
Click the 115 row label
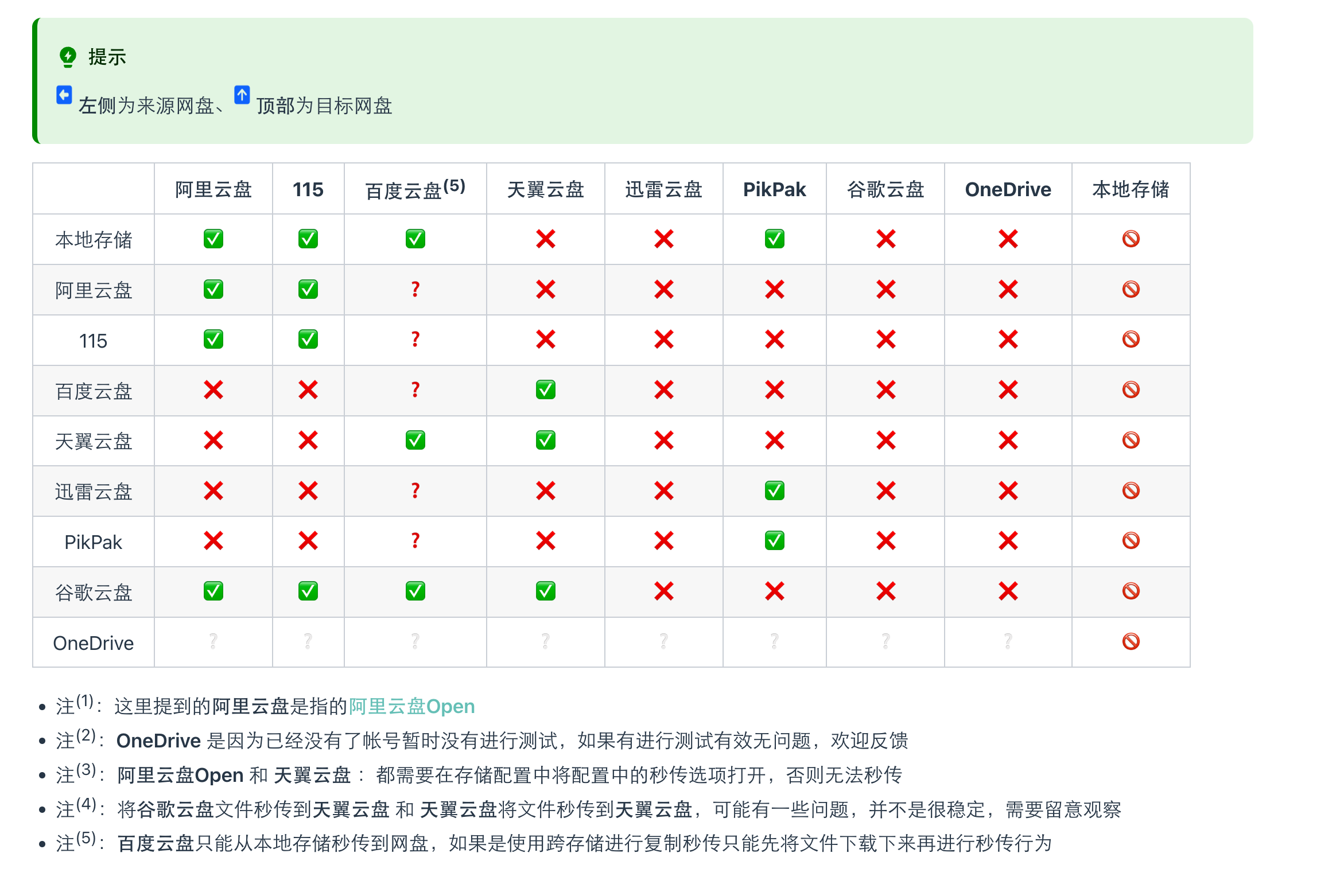(x=94, y=341)
